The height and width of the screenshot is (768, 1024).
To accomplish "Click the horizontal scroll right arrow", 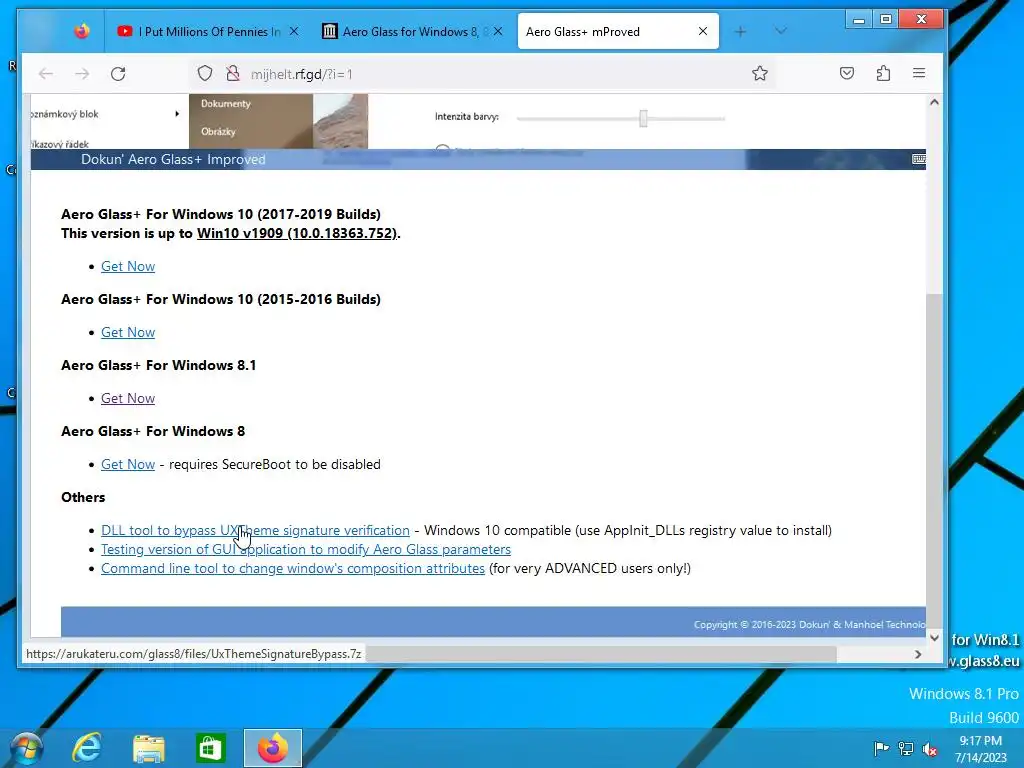I will [x=918, y=654].
